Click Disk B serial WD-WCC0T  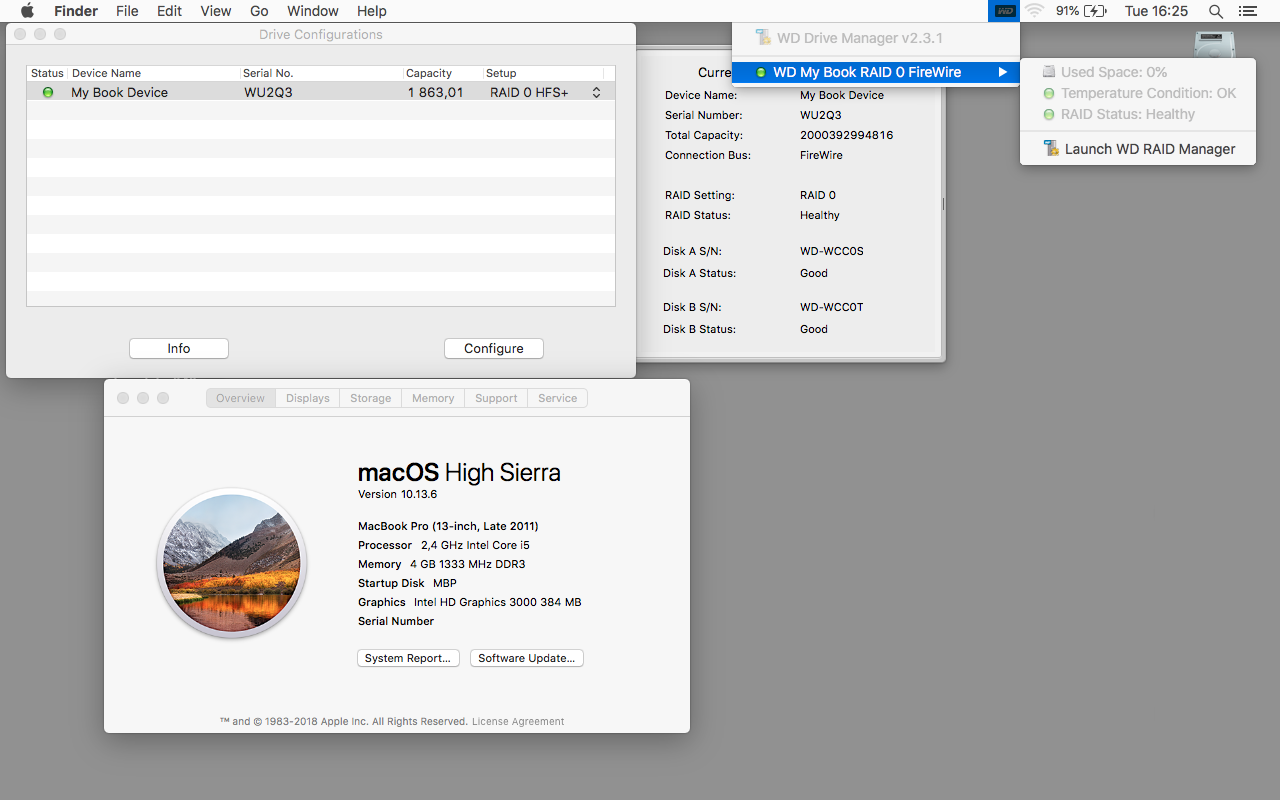(832, 307)
